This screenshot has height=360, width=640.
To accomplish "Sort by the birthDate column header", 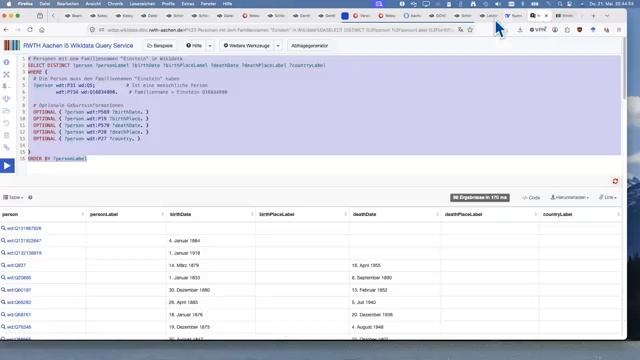I will tap(211, 214).
